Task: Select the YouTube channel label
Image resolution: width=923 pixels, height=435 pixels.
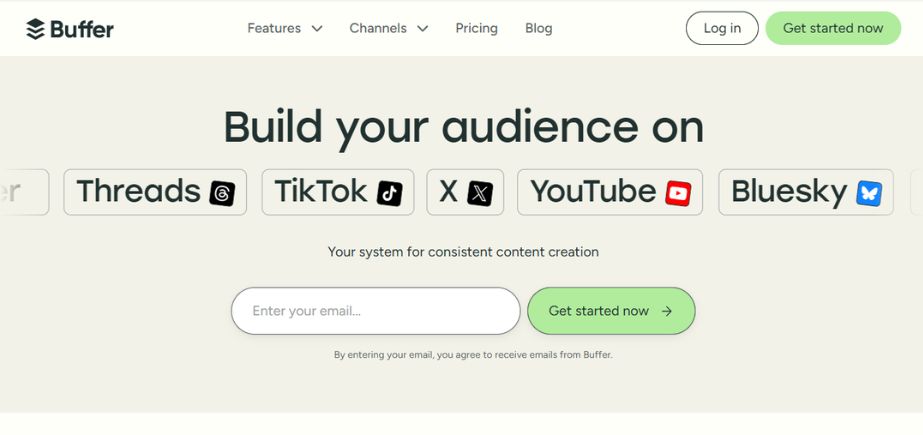Action: [x=593, y=192]
